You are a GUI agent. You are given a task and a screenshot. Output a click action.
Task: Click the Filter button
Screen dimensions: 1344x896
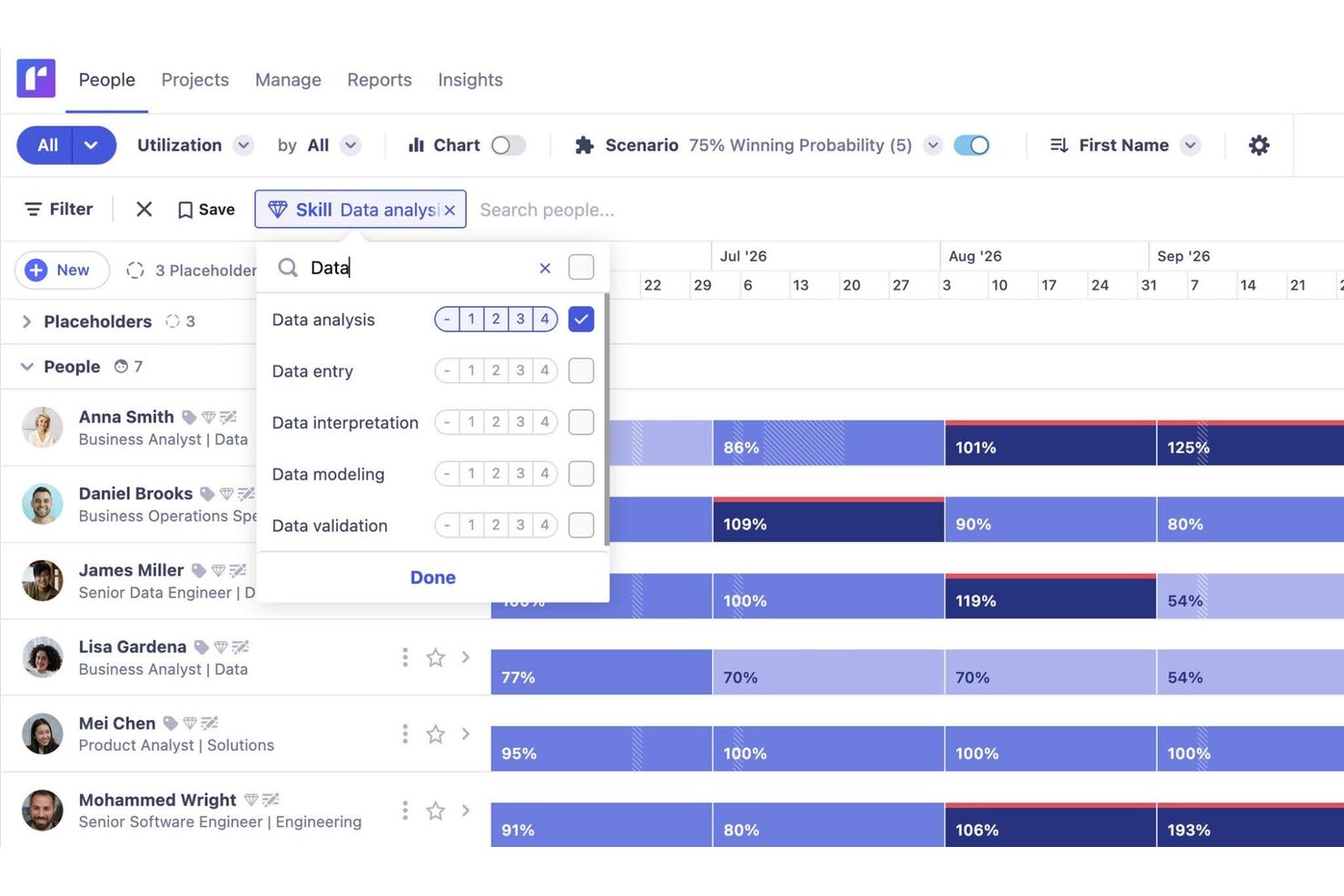(59, 210)
